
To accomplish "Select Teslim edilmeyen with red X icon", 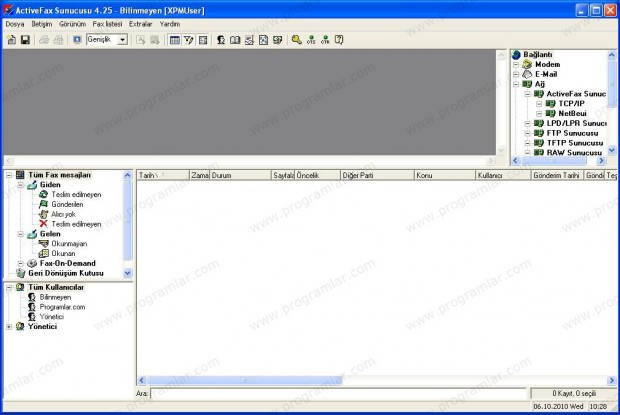I will click(76, 224).
